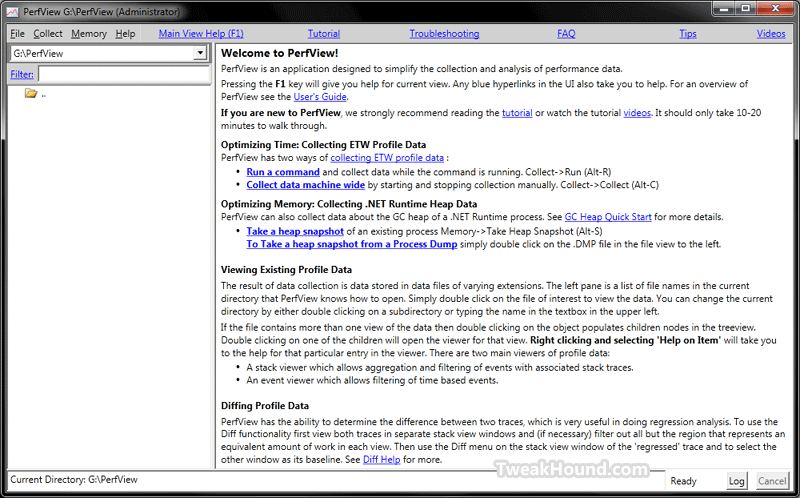Open the Diff Help link
This screenshot has width=800, height=498.
tap(382, 459)
